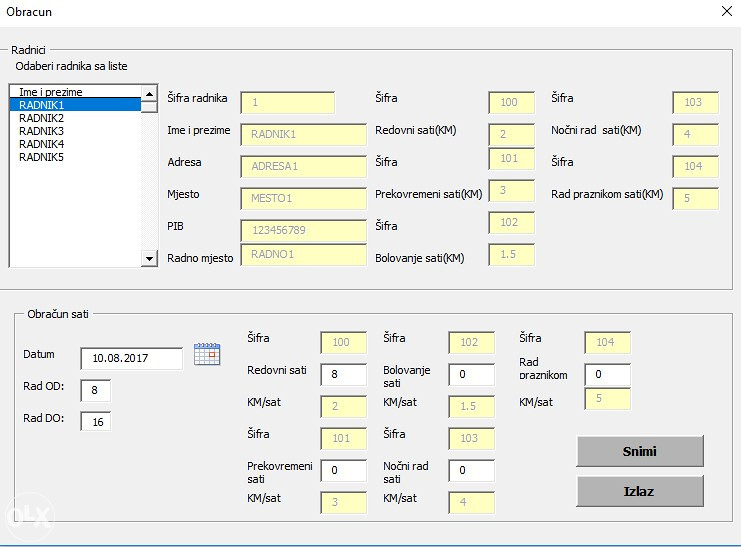Click Šifra 104 field in Obračun sati

click(x=607, y=343)
